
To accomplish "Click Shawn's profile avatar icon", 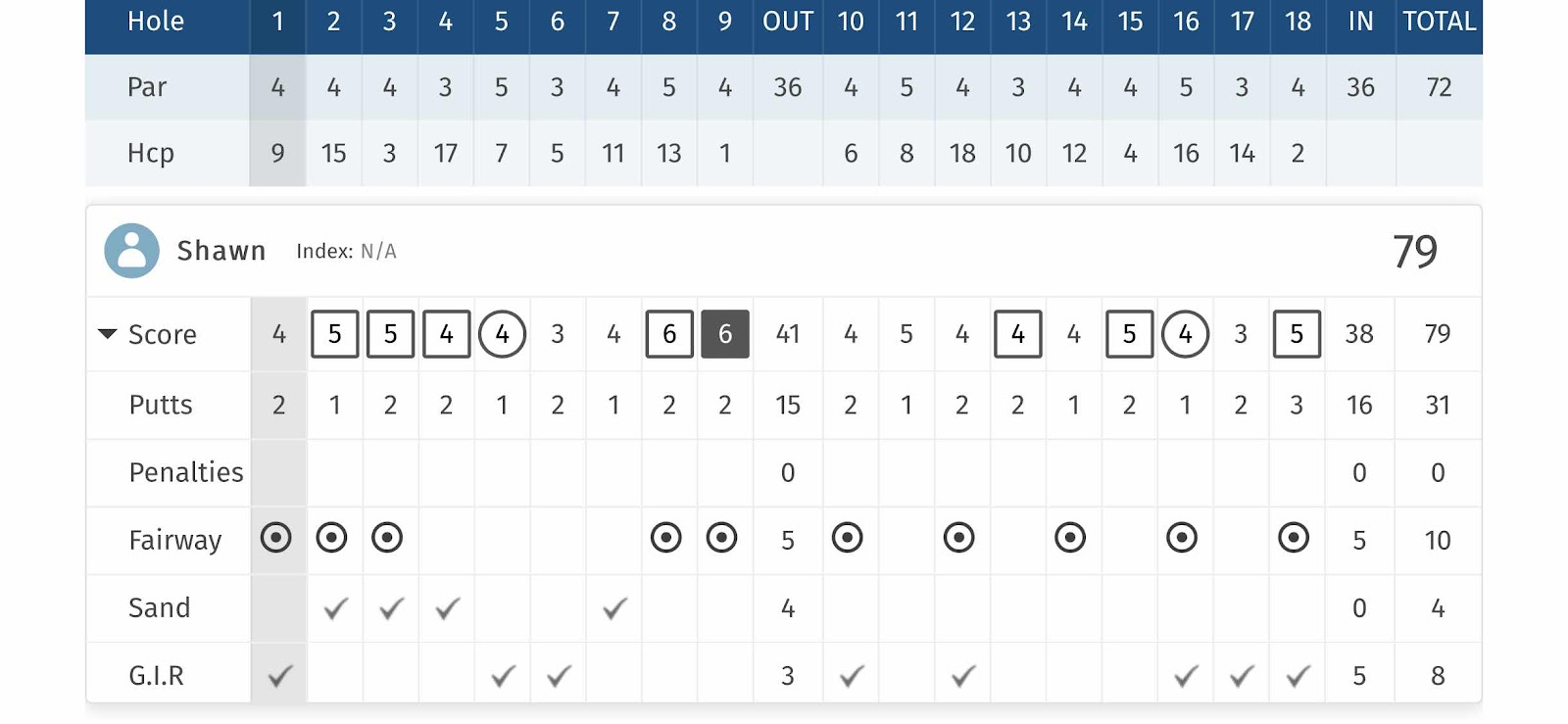I will [x=131, y=251].
